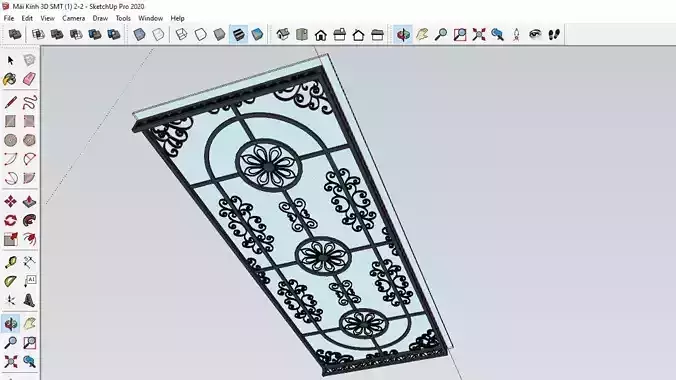The width and height of the screenshot is (676, 380).
Task: Set the Front standard view
Action: [x=321, y=34]
